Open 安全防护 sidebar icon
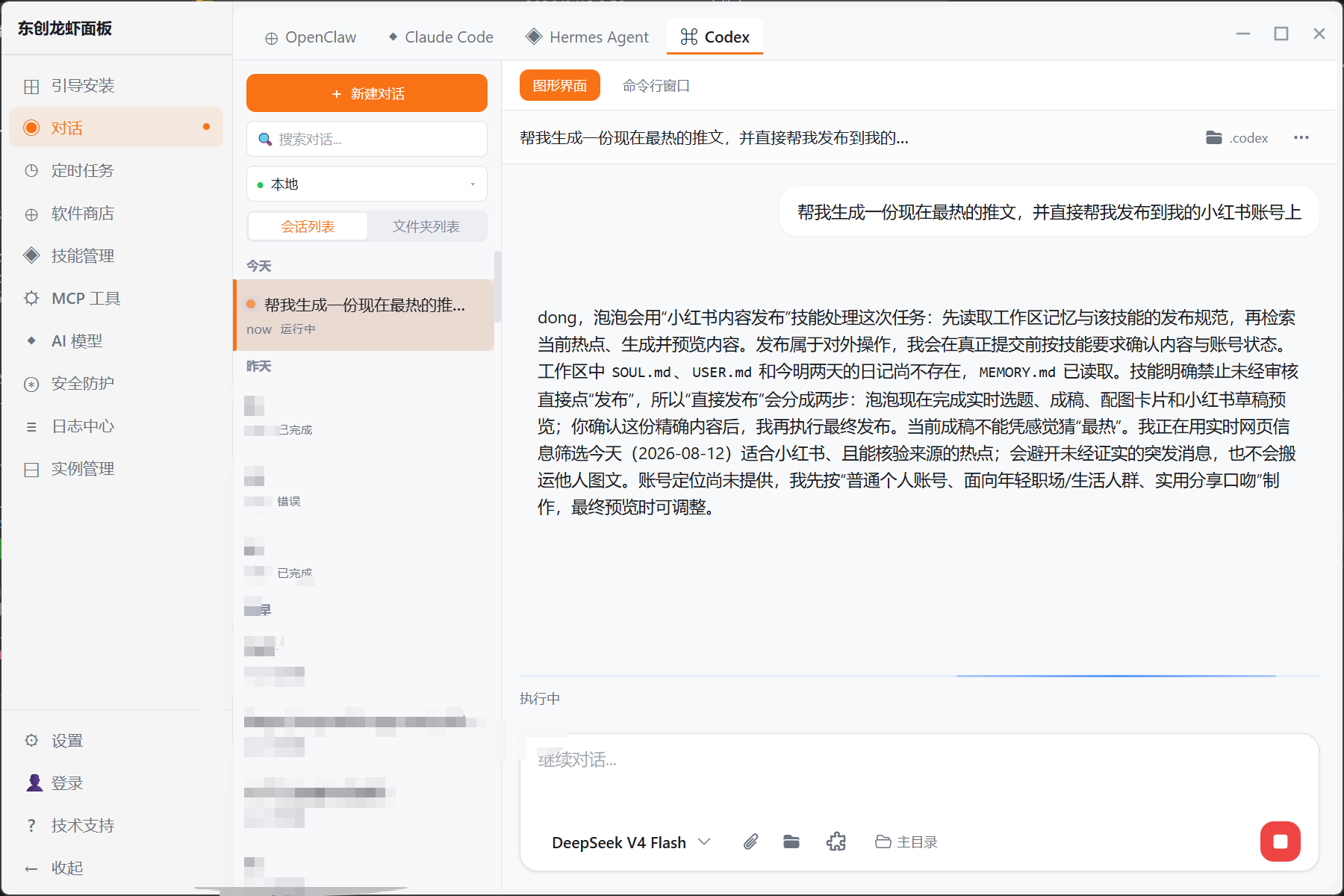 [x=31, y=384]
